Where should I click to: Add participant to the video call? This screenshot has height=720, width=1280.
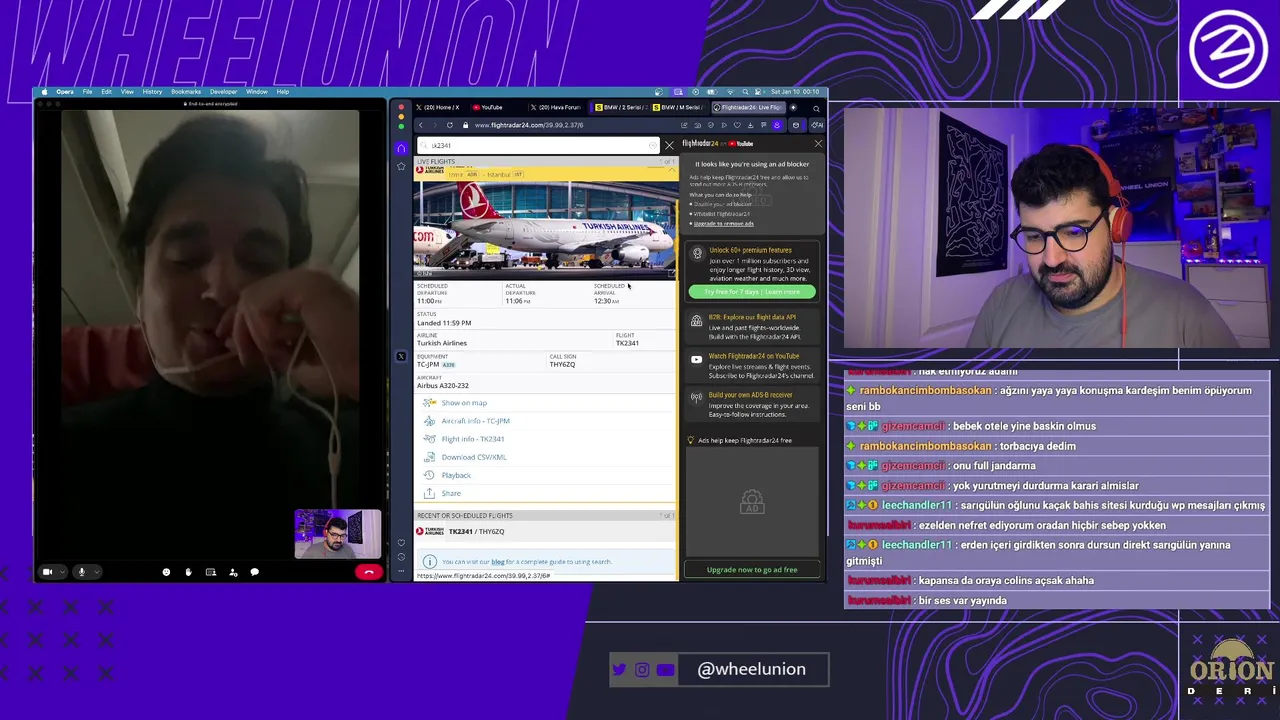tap(233, 572)
